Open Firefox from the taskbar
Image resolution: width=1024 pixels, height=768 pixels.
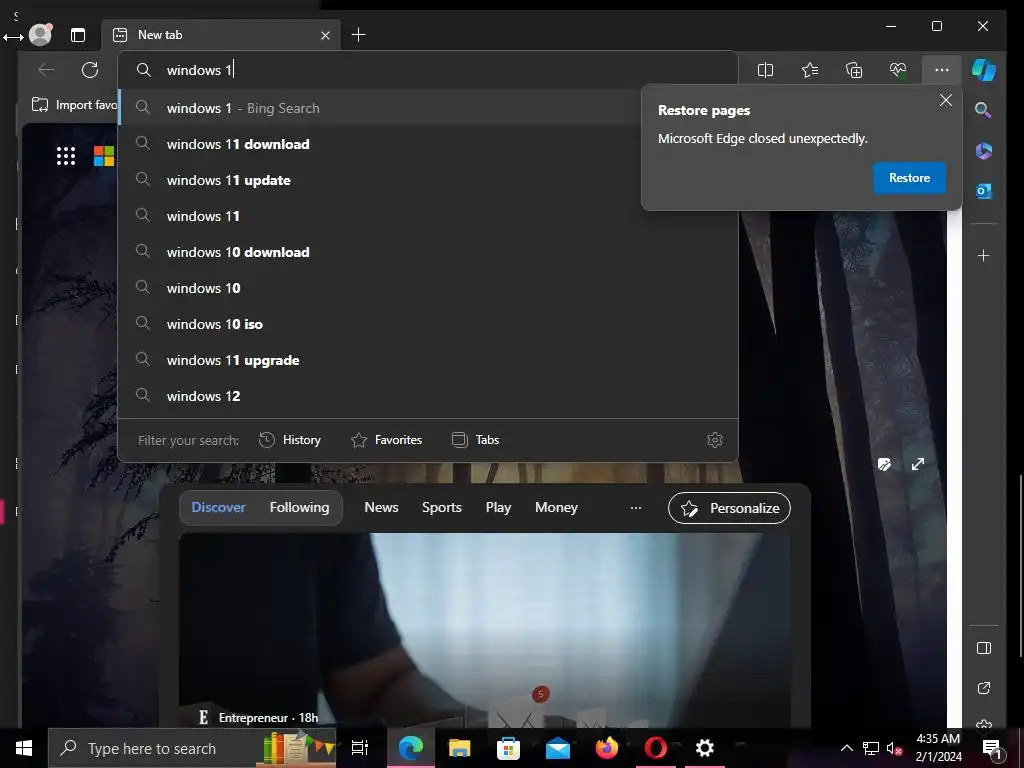click(606, 748)
